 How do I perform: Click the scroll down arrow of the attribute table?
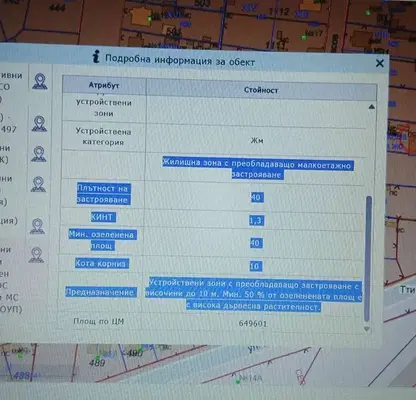[367, 329]
